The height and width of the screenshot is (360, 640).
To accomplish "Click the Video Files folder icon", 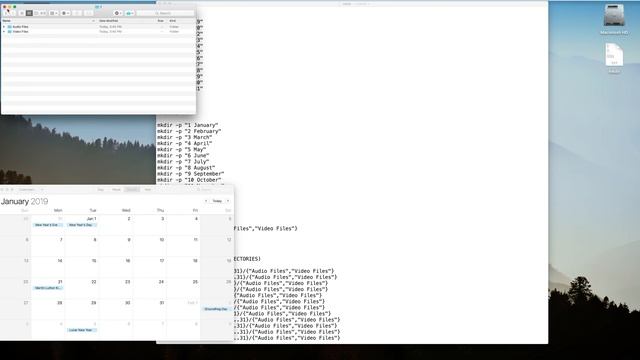I will pyautogui.click(x=9, y=31).
